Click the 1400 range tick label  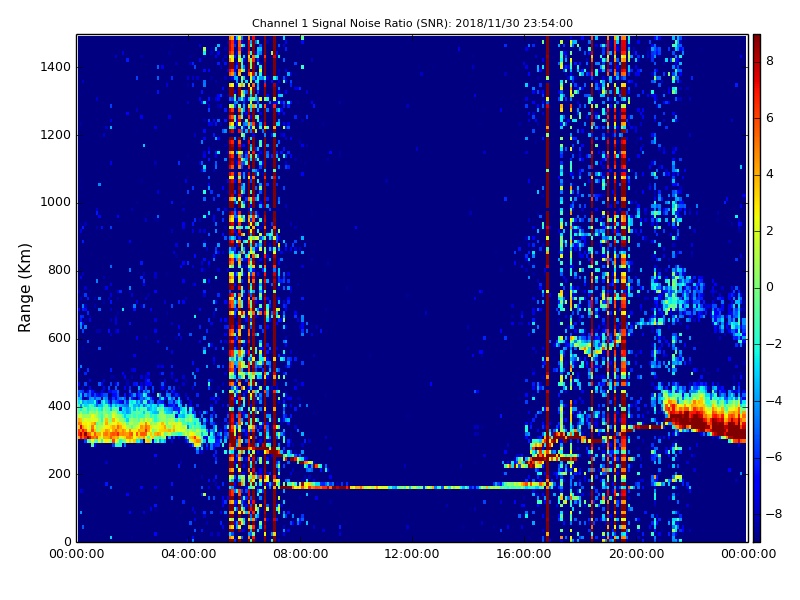click(x=56, y=67)
